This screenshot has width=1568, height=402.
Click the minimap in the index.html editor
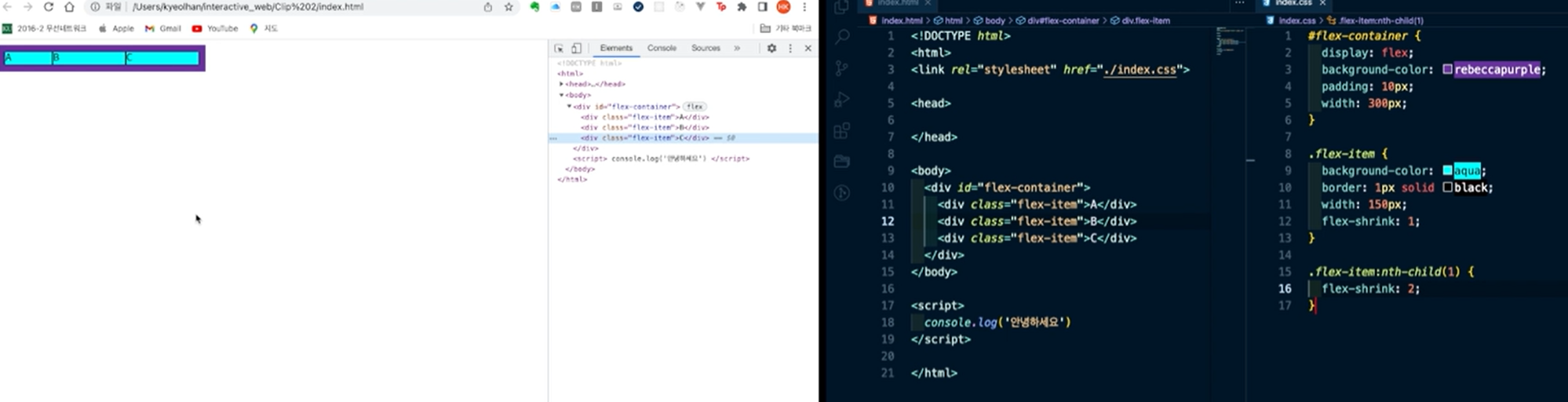[1228, 40]
